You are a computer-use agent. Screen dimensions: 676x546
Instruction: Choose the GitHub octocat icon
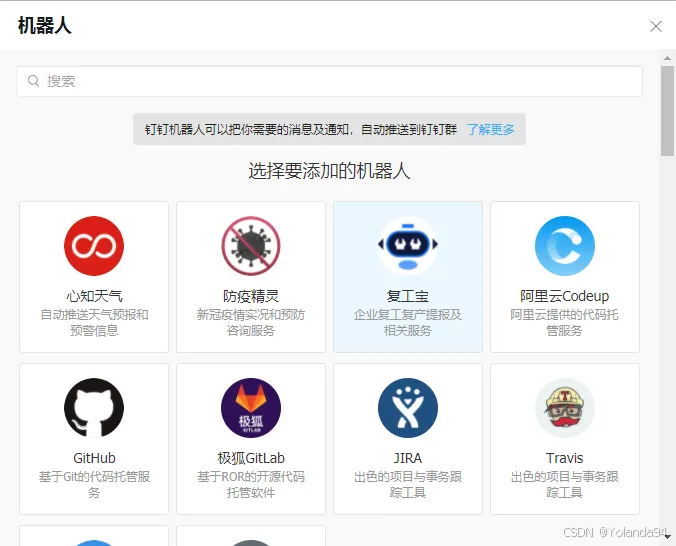(94, 408)
